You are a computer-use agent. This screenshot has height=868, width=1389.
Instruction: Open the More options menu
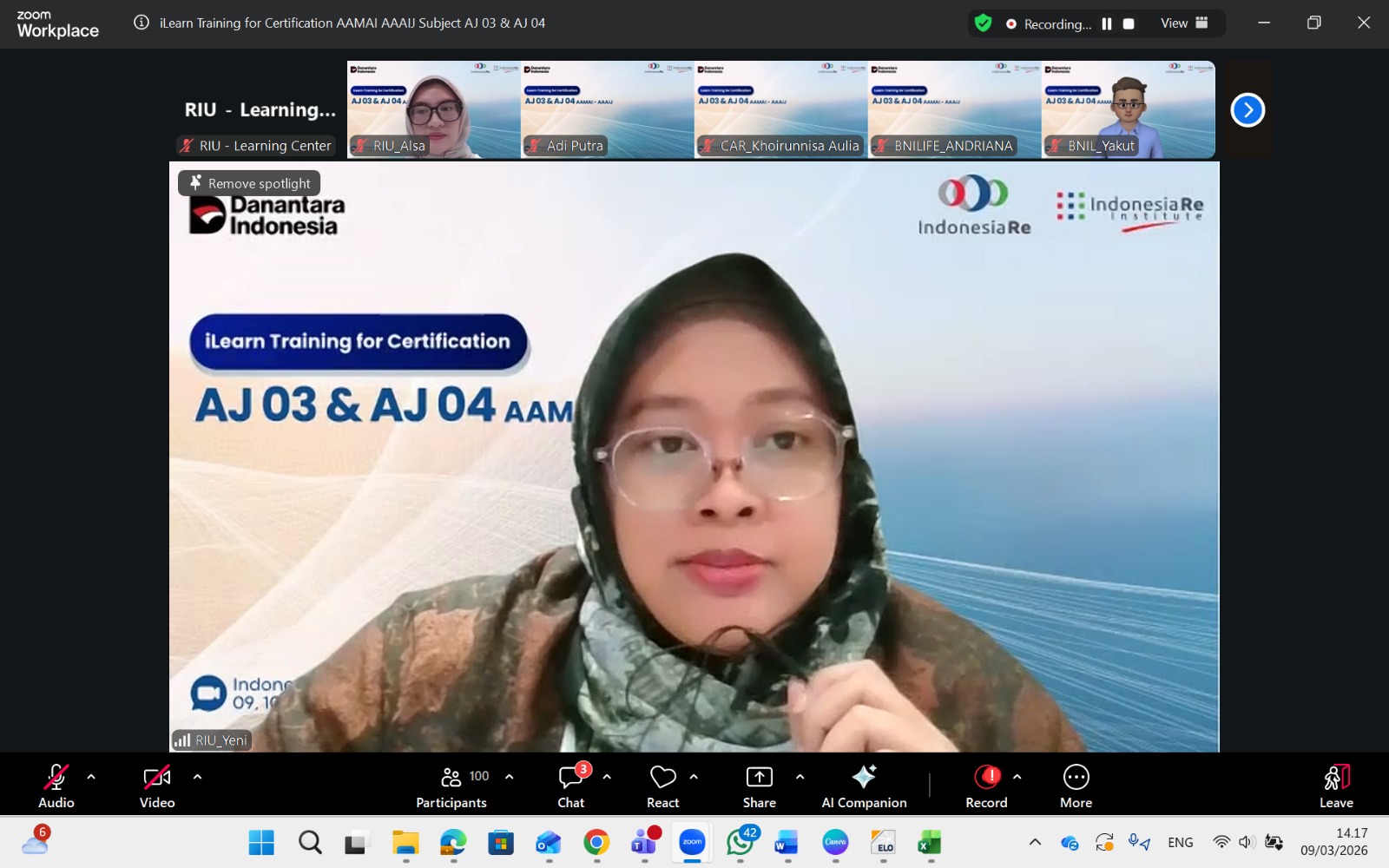[1076, 786]
